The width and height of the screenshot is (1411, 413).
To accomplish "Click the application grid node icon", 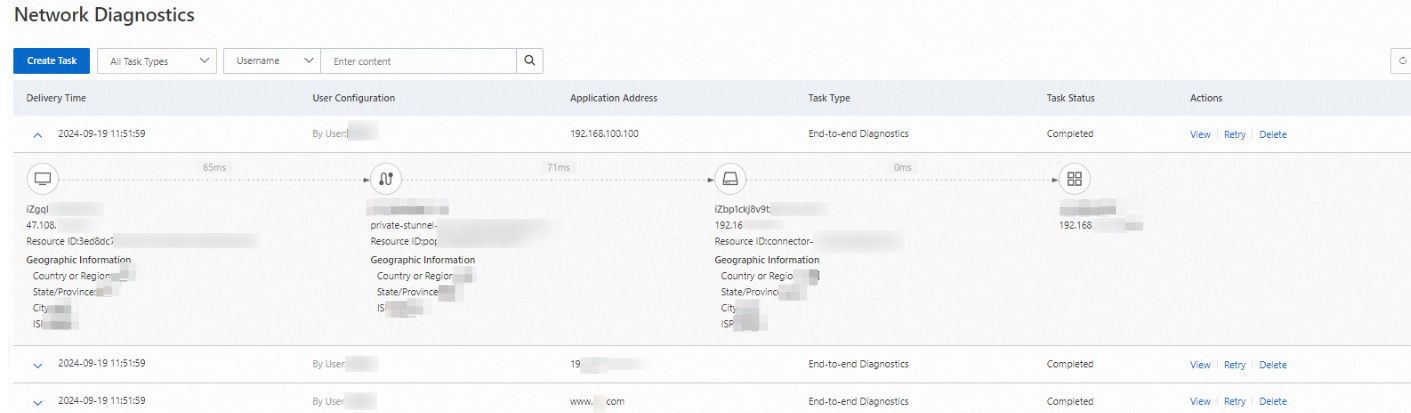I will [x=1075, y=179].
